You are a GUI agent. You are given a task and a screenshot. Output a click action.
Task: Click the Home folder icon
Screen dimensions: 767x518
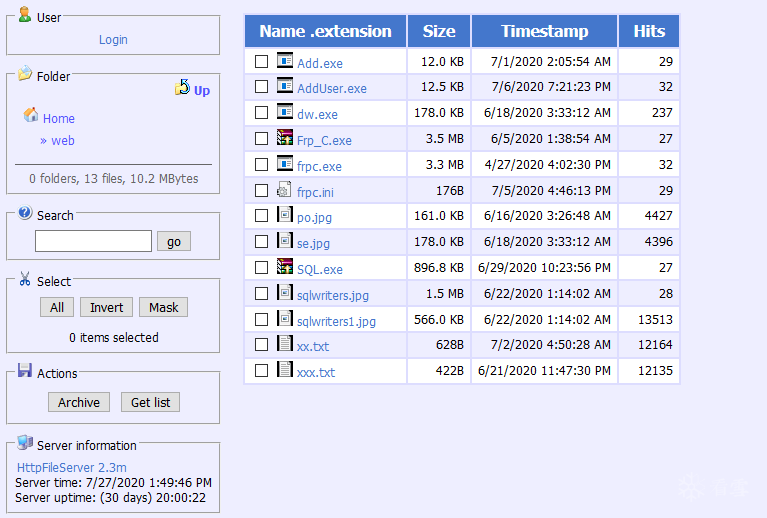(31, 115)
